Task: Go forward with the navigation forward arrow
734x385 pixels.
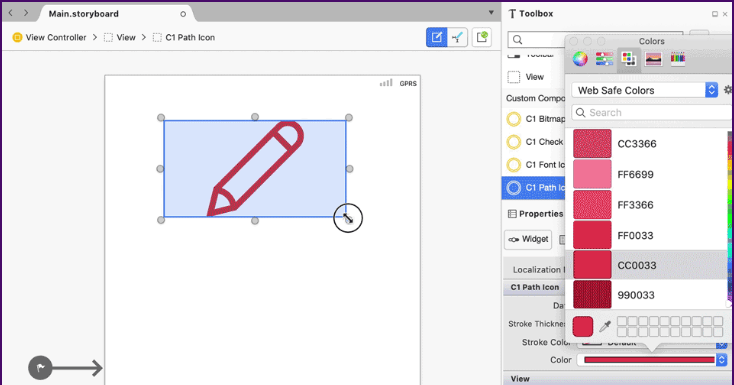Action: pyautogui.click(x=26, y=13)
